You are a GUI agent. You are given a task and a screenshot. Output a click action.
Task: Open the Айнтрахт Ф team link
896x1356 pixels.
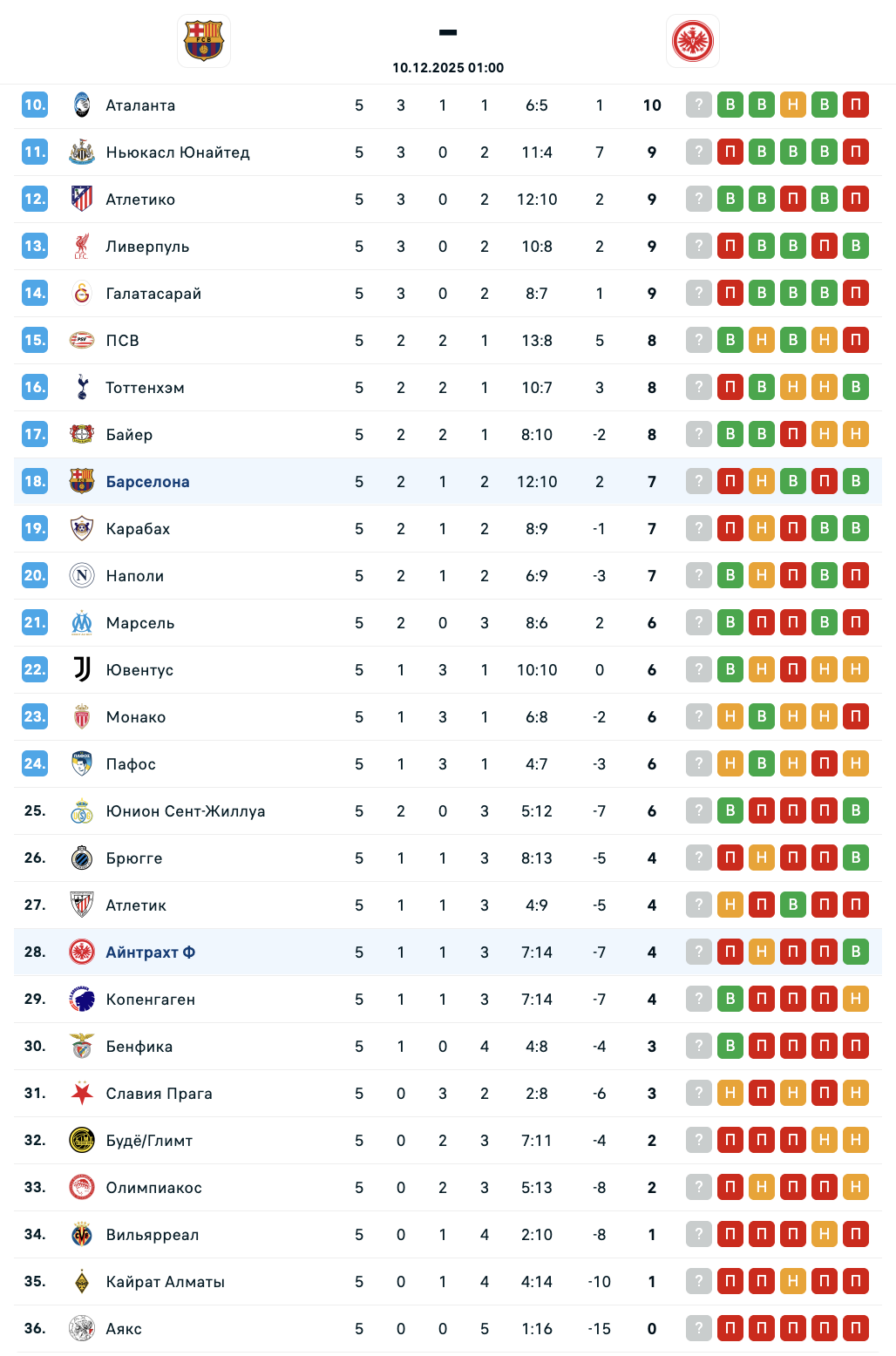pos(150,953)
